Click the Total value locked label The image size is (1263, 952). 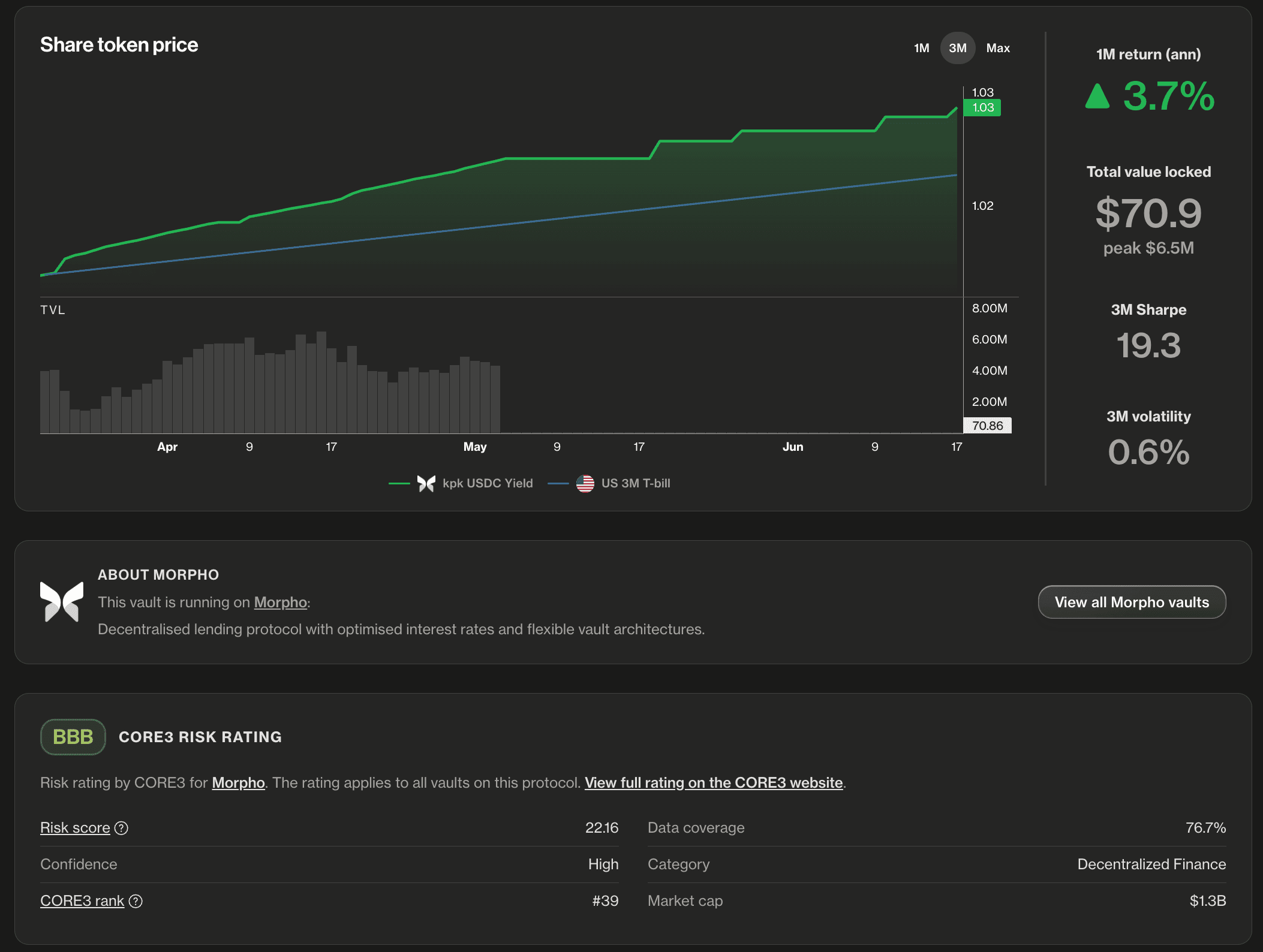tap(1148, 172)
